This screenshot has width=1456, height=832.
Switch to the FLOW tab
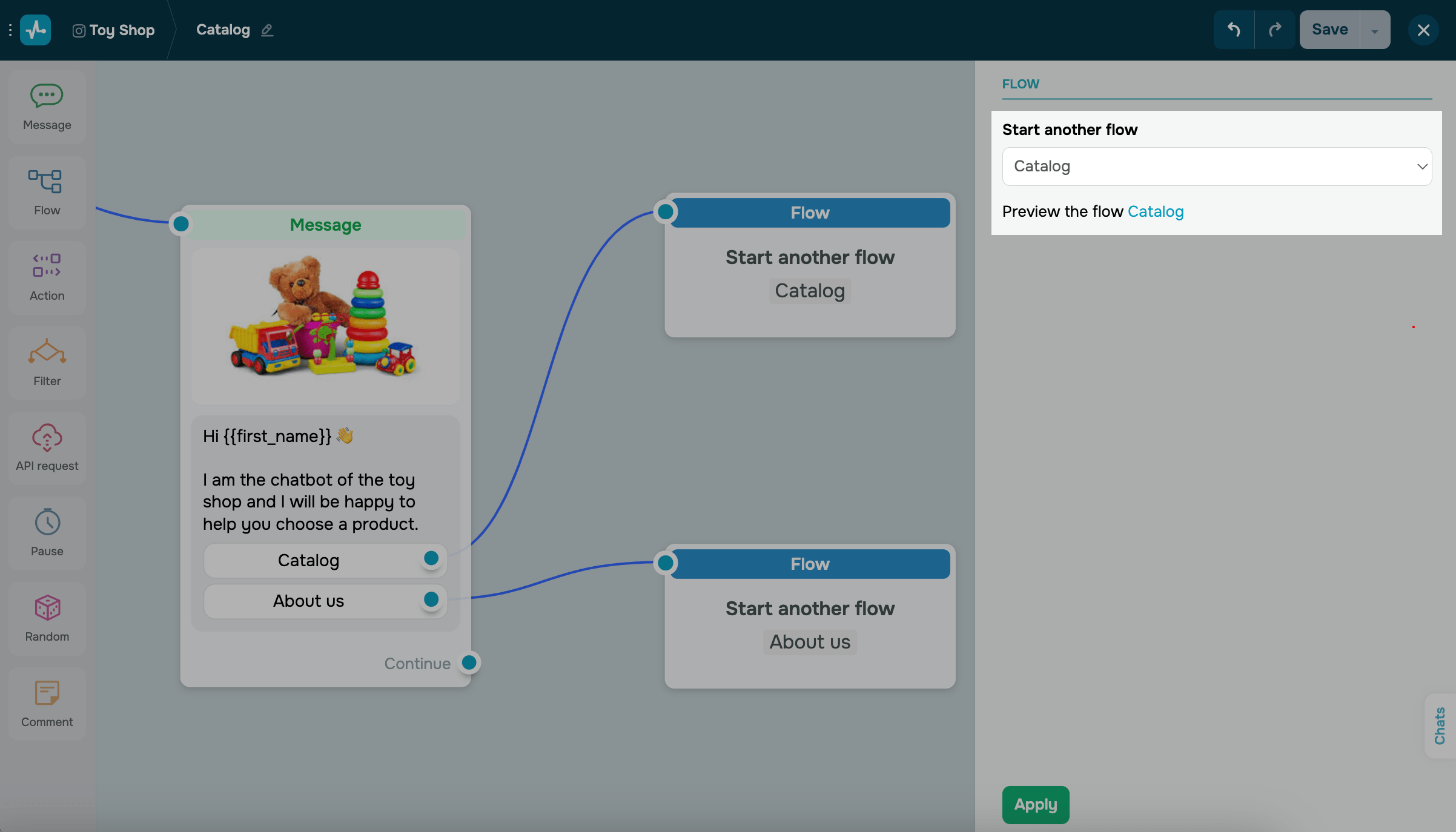click(x=1021, y=84)
